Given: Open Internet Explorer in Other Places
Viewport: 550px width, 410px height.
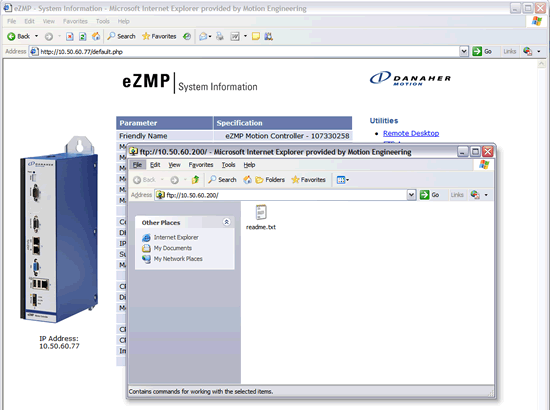Looking at the screenshot, I should coord(170,237).
